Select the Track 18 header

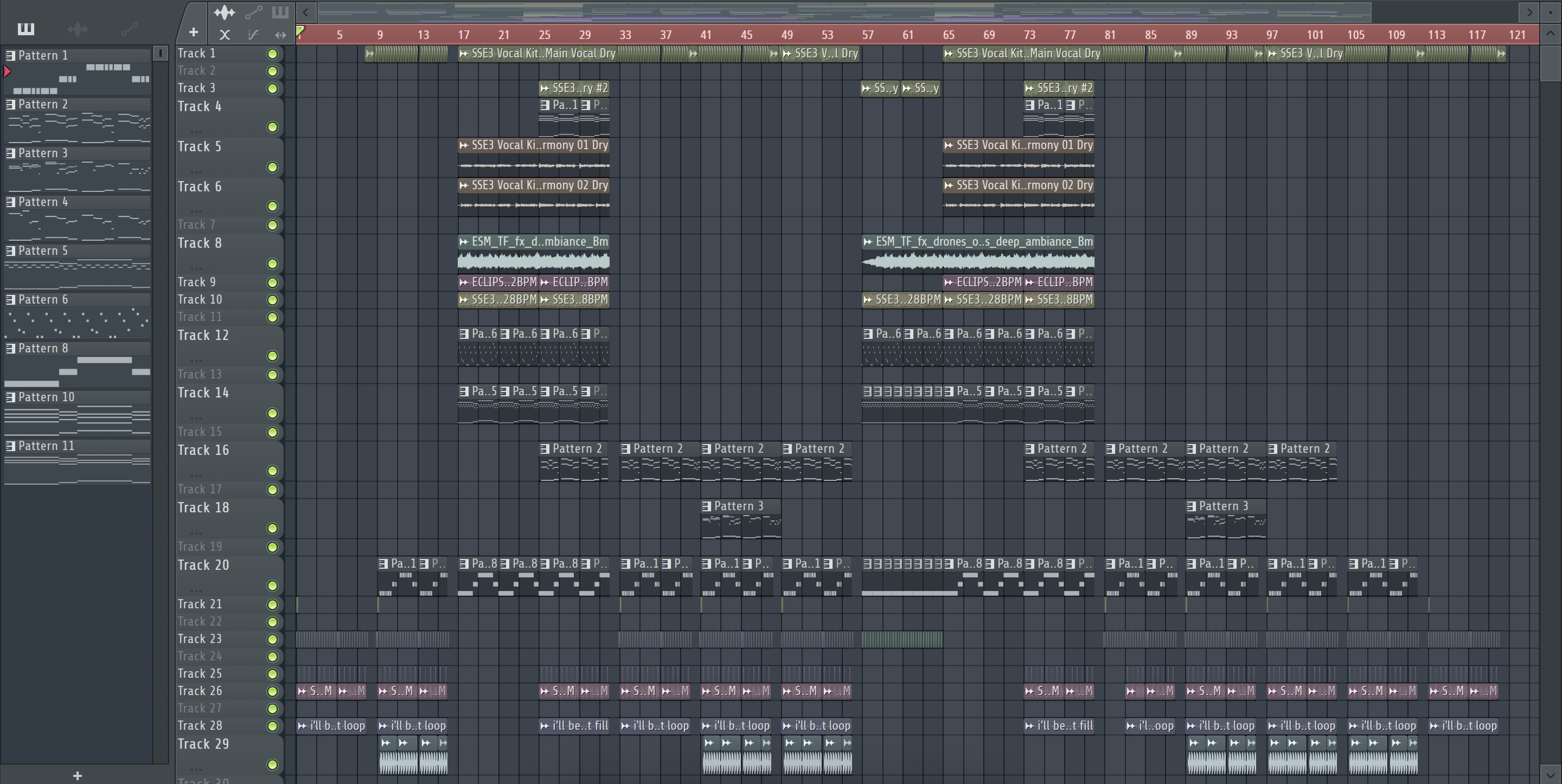pyautogui.click(x=229, y=518)
